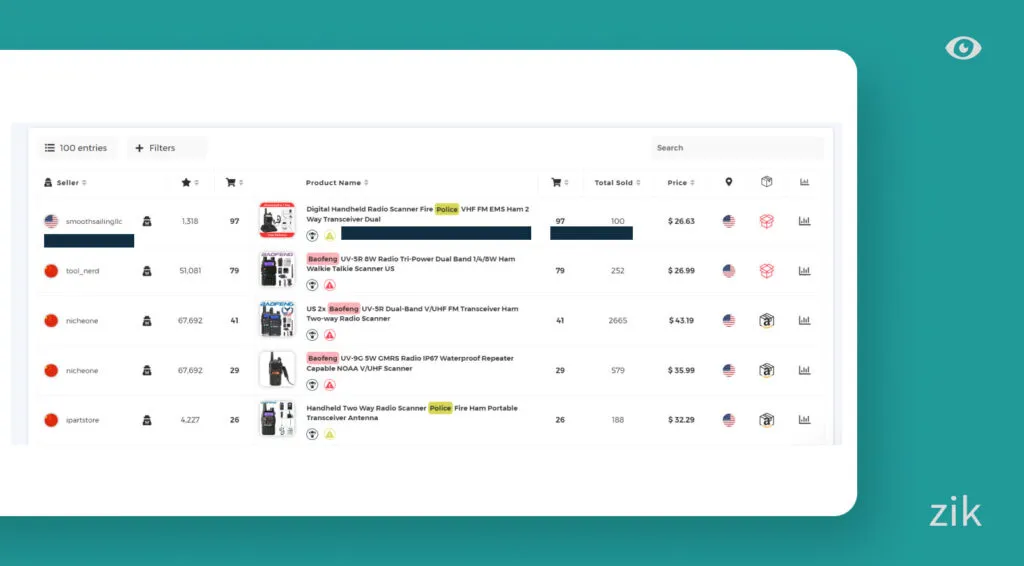Open the chart icon in $35.99 row
The width and height of the screenshot is (1024, 566).
(805, 370)
